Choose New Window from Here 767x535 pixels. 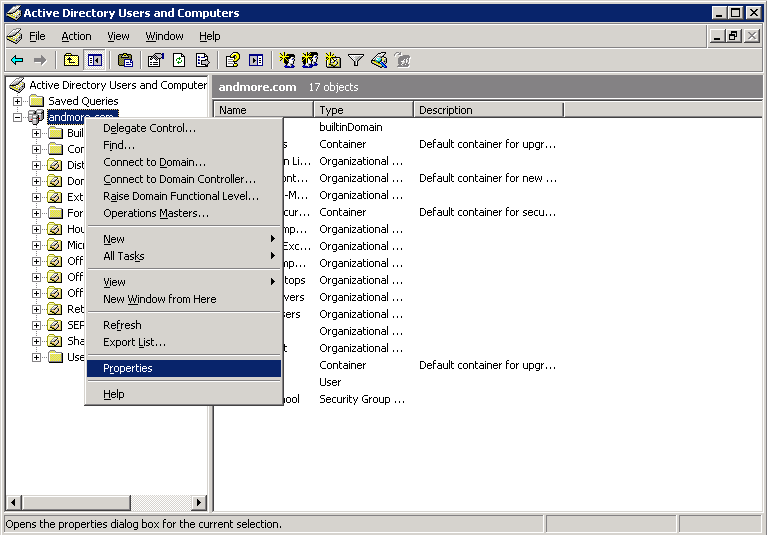coord(184,299)
